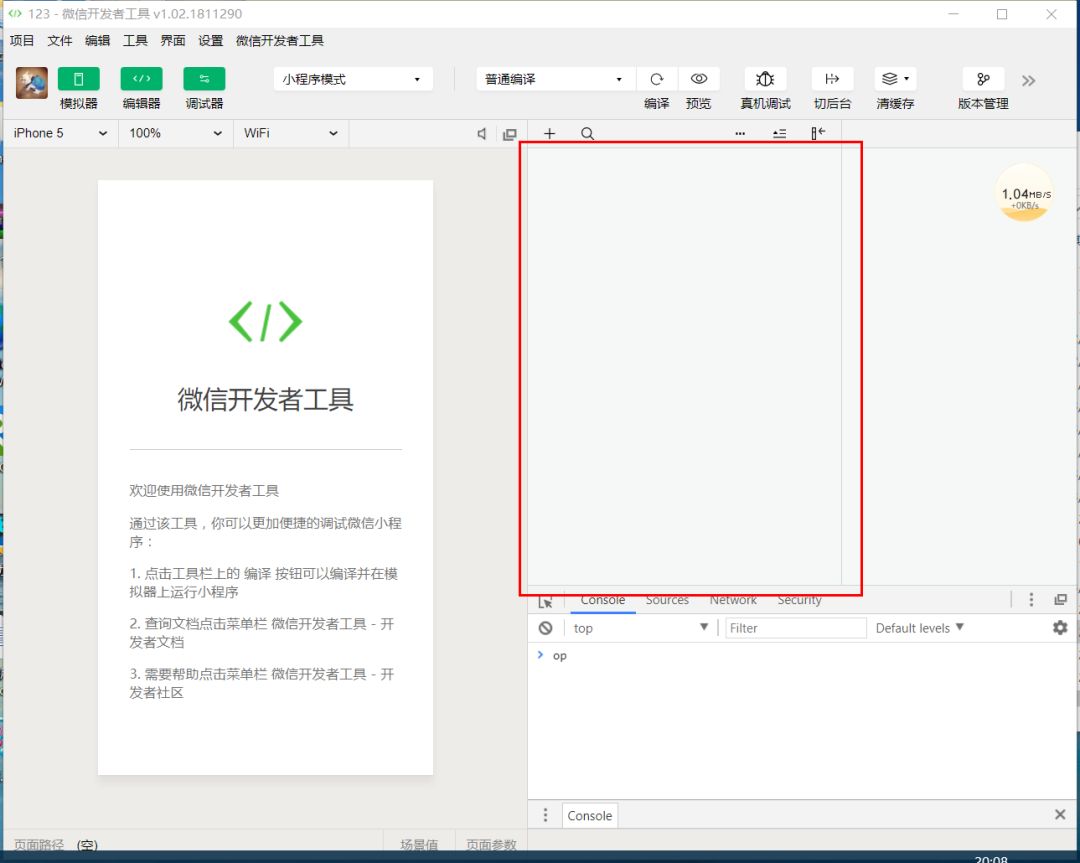
Task: Toggle the 编辑器 editor panel button
Action: click(x=141, y=79)
